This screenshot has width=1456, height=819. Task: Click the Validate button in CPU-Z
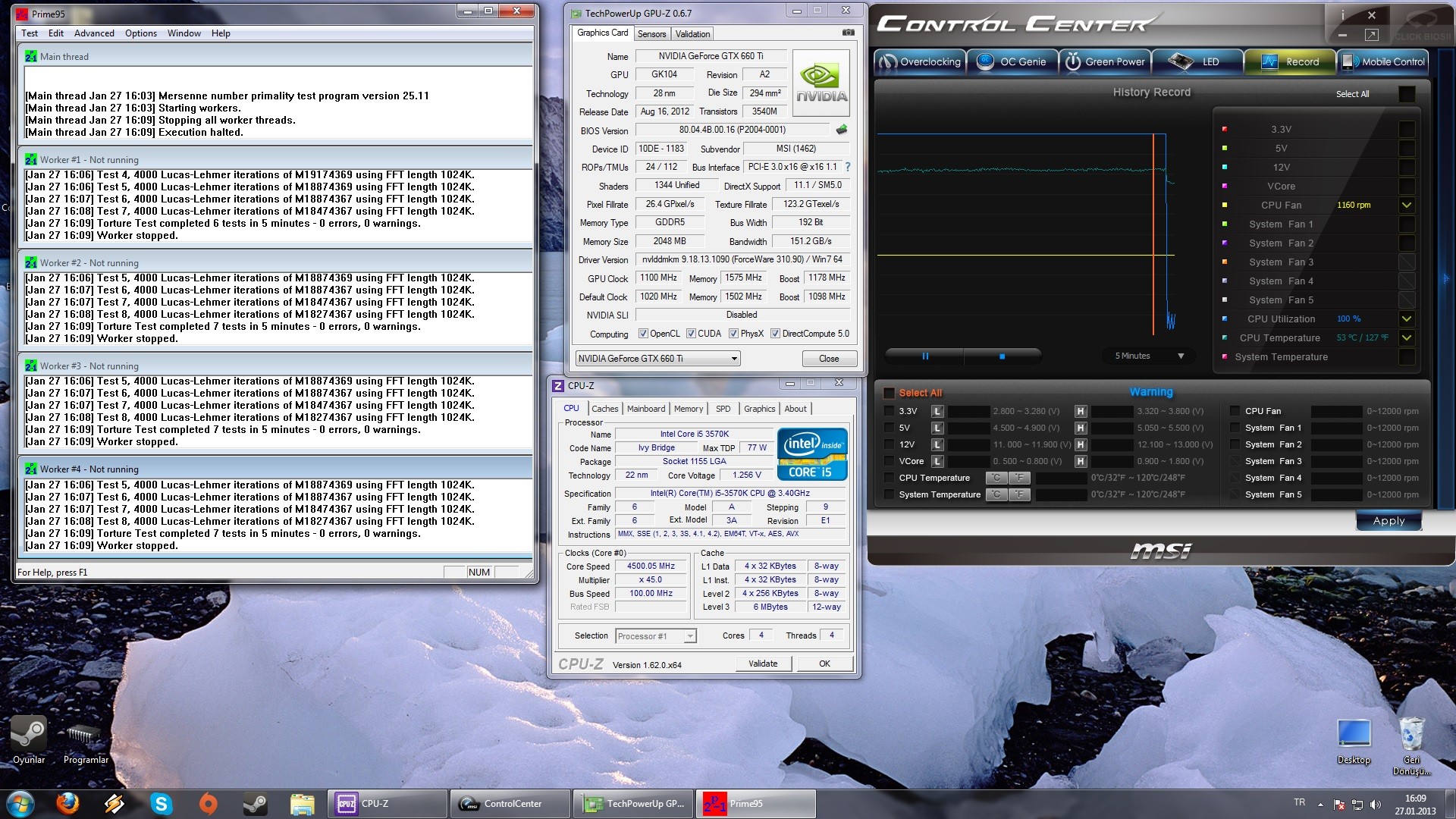(x=763, y=664)
